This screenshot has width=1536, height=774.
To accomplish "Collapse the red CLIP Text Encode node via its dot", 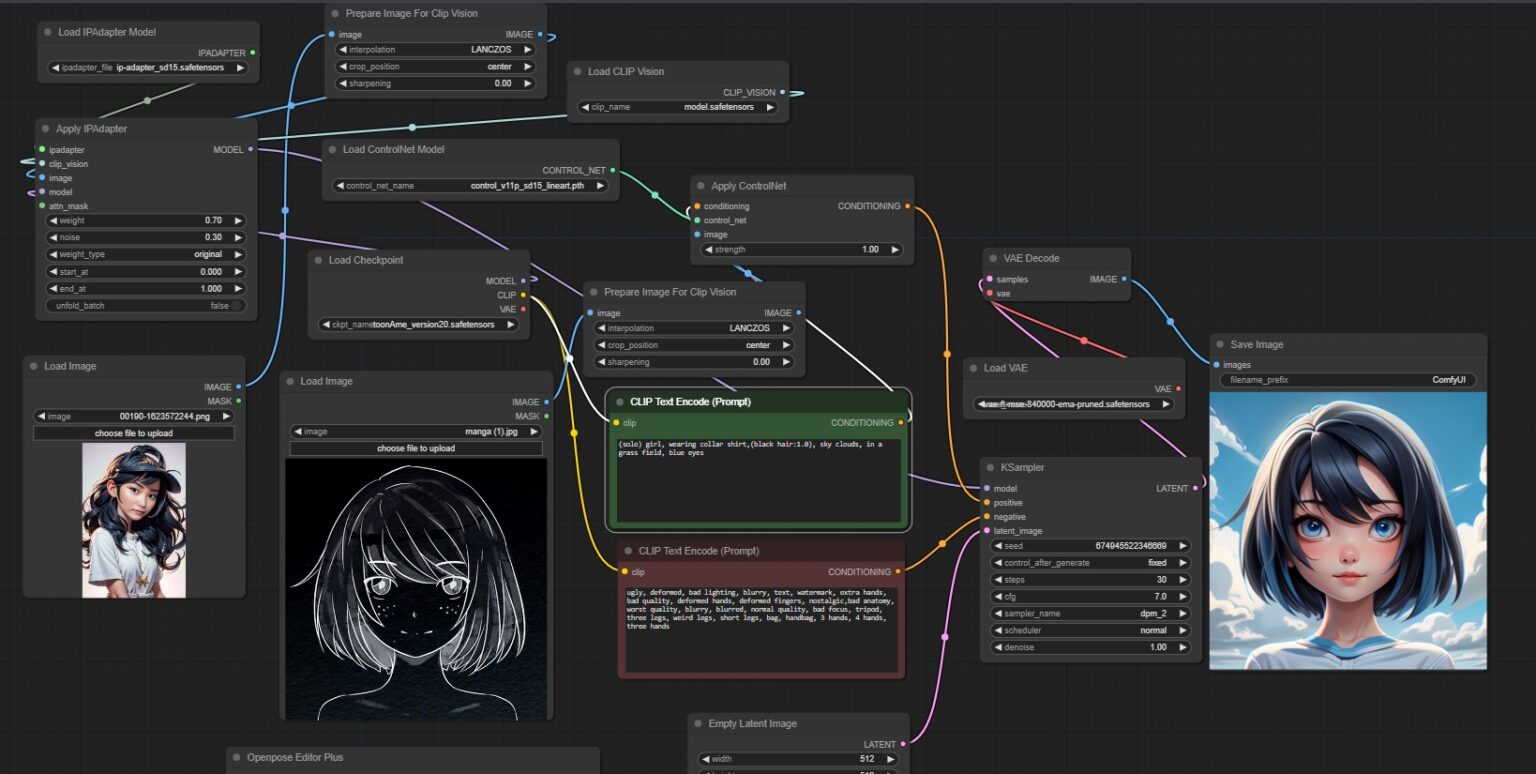I will pos(628,551).
